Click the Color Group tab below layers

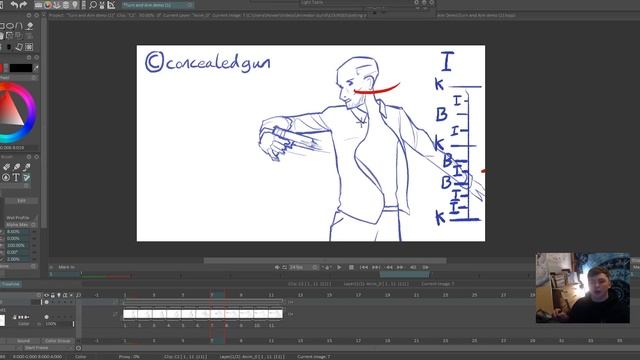pos(57,341)
